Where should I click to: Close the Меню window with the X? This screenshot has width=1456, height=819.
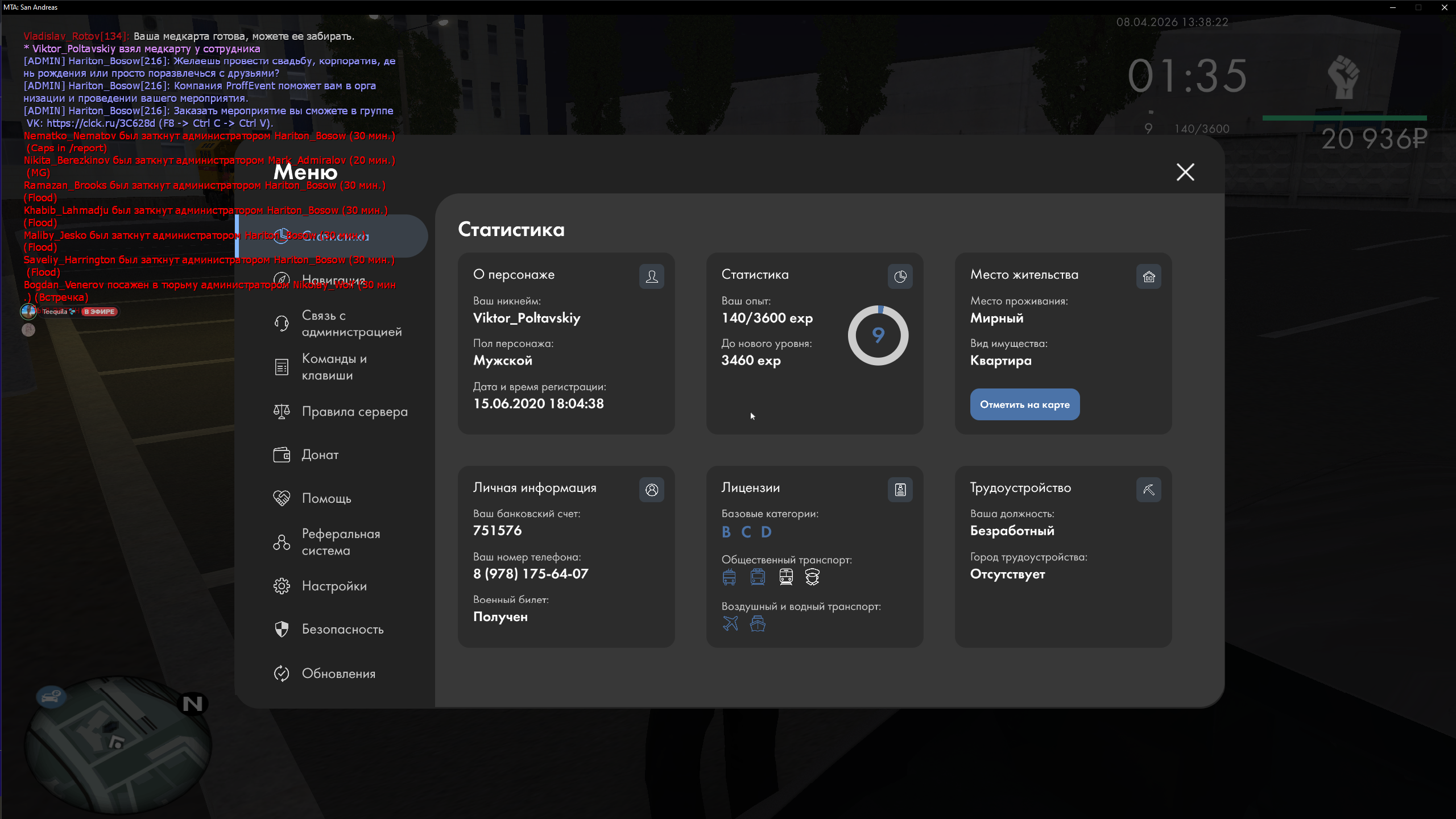tap(1185, 172)
